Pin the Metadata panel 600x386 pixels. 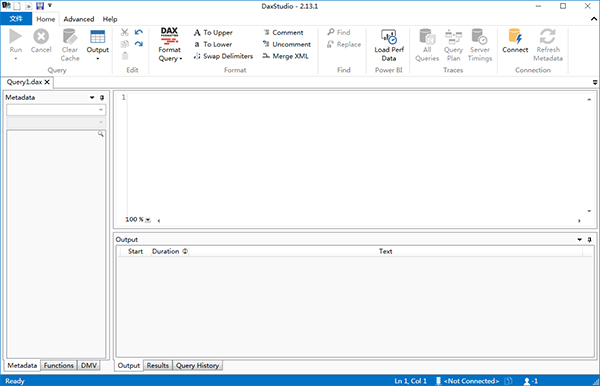click(x=102, y=98)
